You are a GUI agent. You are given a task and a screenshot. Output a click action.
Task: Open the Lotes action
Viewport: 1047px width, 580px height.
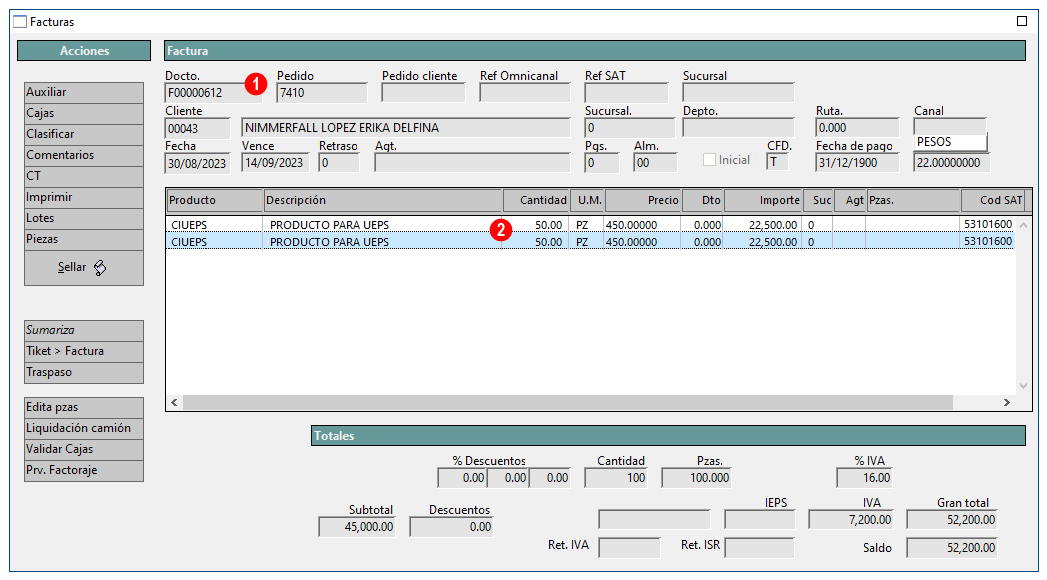[83, 218]
